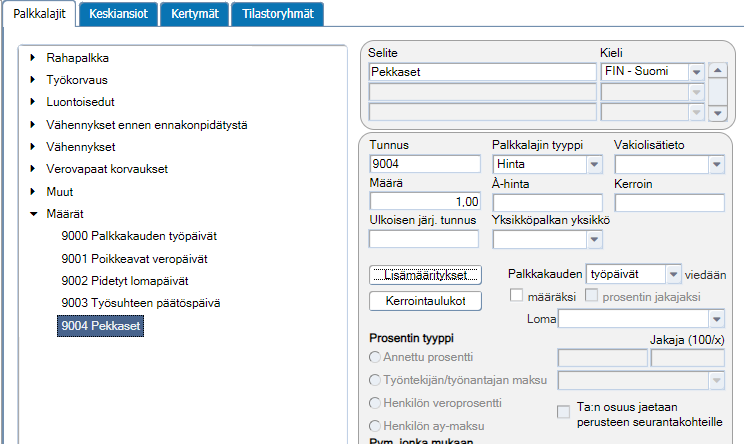Expand the Rahapalkka tree node
This screenshot has width=744, height=444.
coord(33,57)
